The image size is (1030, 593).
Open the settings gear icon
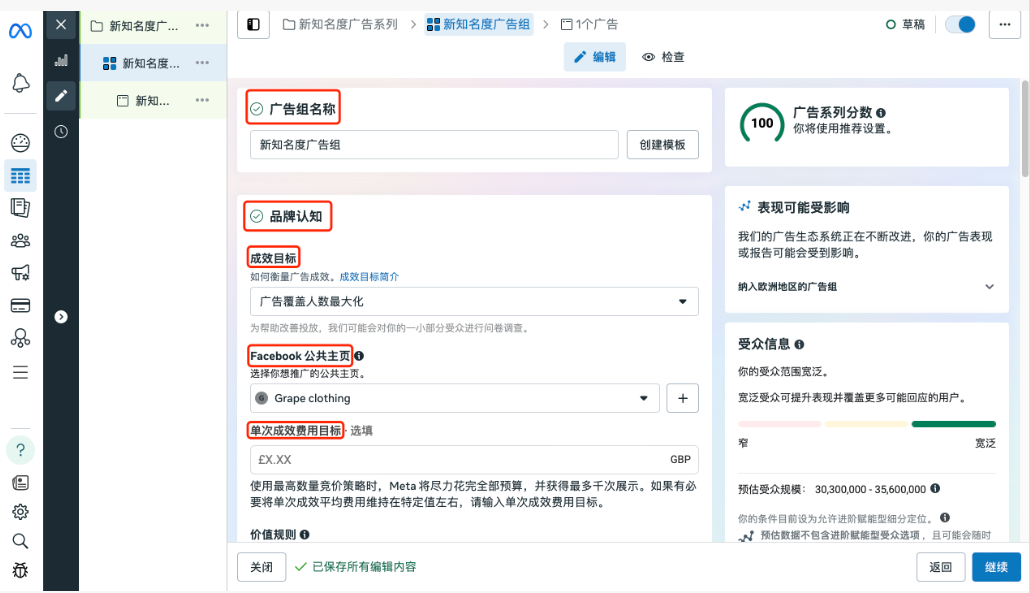(21, 511)
